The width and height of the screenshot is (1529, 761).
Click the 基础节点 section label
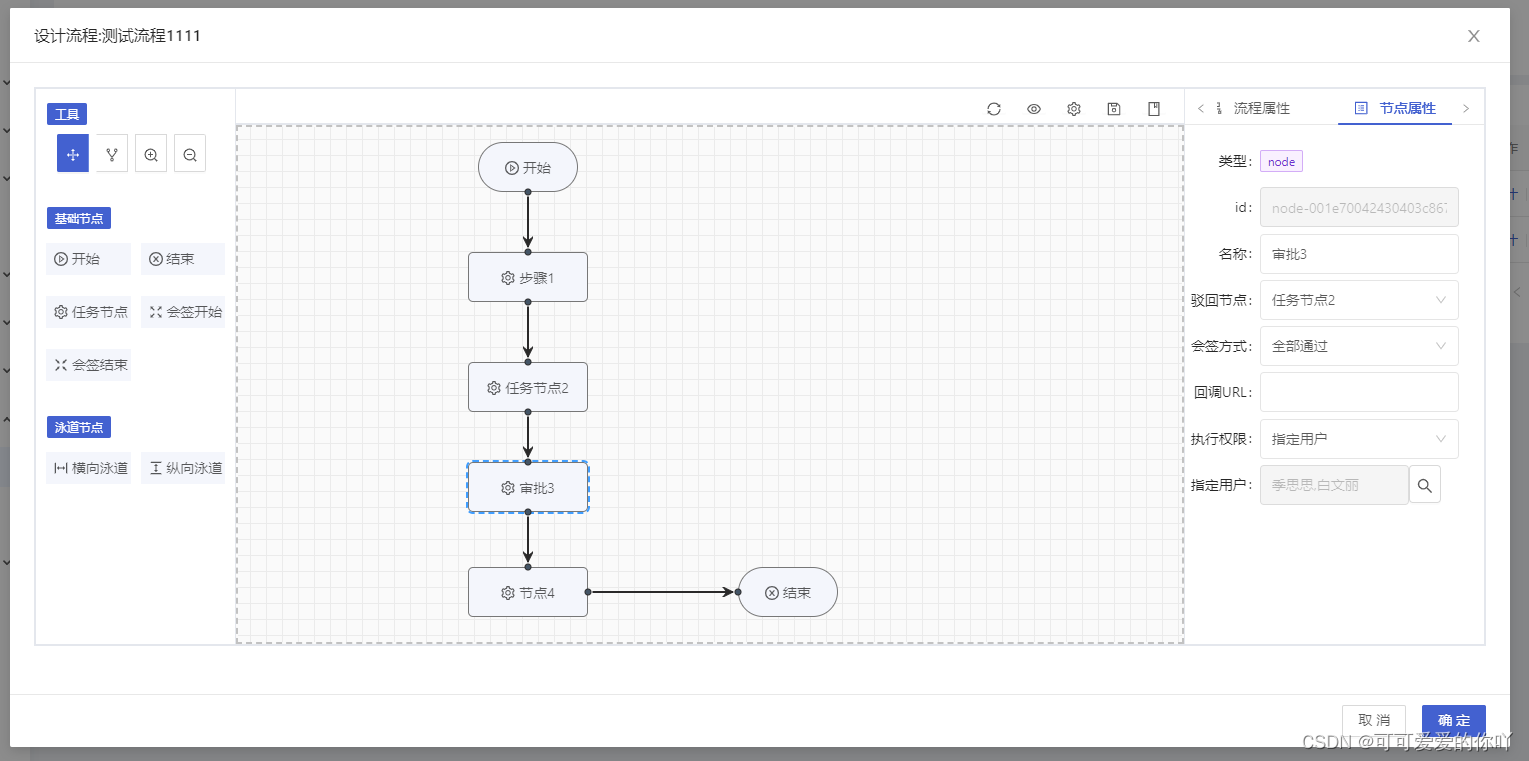click(x=79, y=218)
